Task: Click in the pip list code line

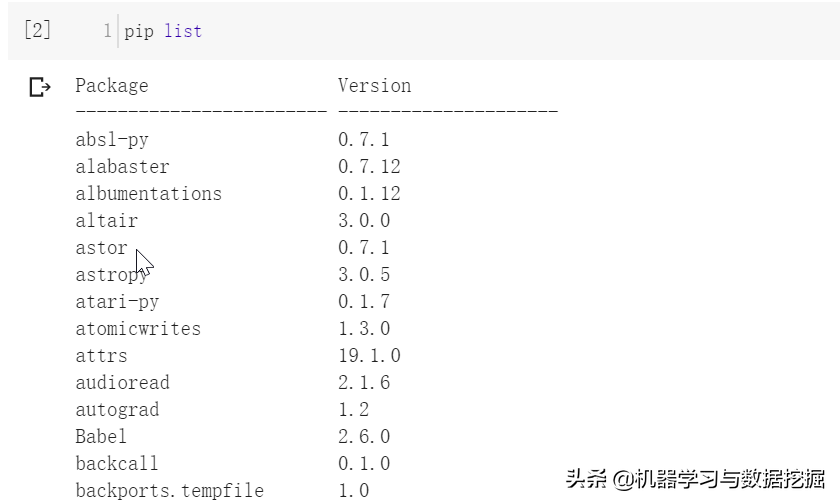Action: click(163, 31)
